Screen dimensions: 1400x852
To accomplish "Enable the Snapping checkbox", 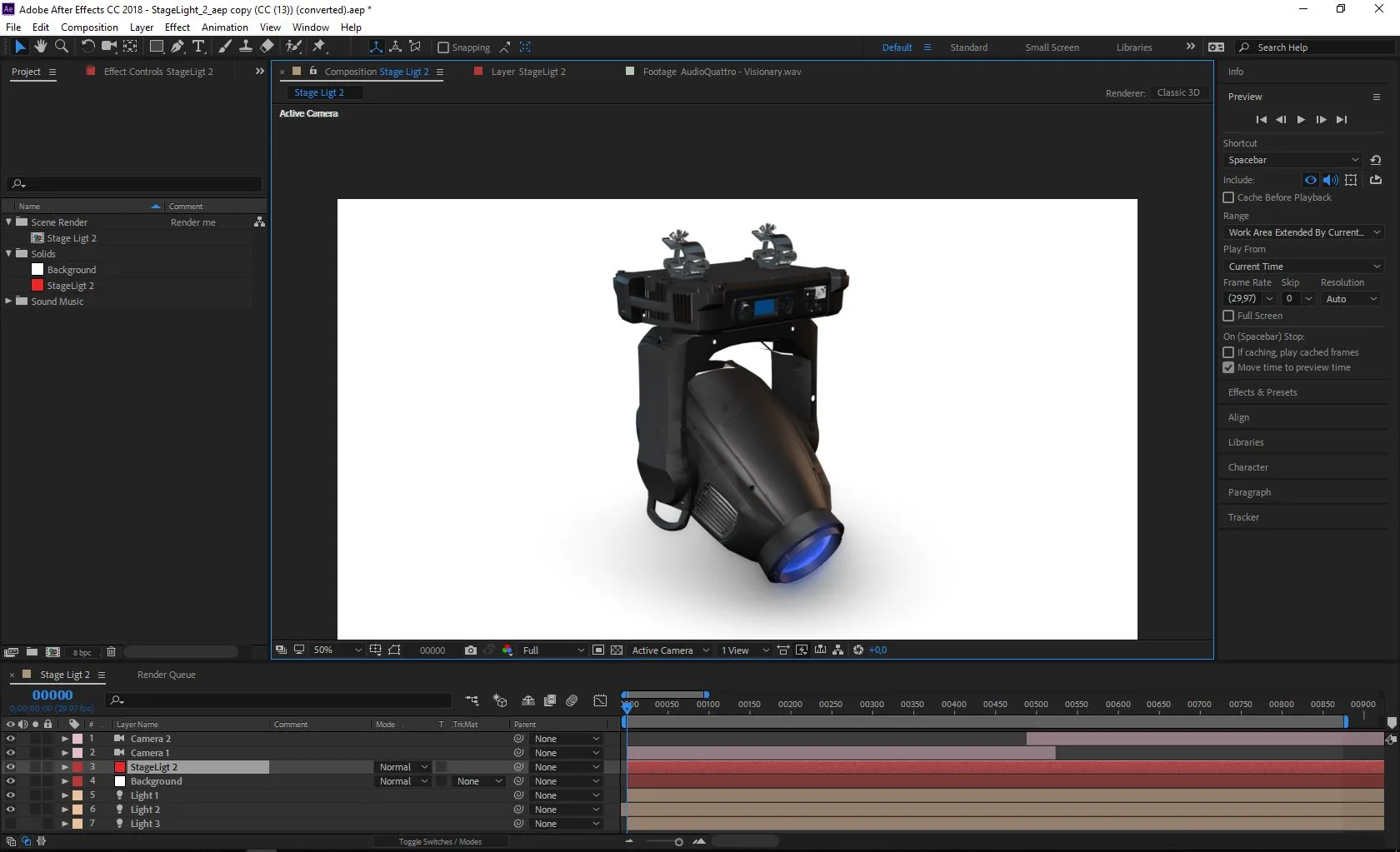I will coord(443,47).
